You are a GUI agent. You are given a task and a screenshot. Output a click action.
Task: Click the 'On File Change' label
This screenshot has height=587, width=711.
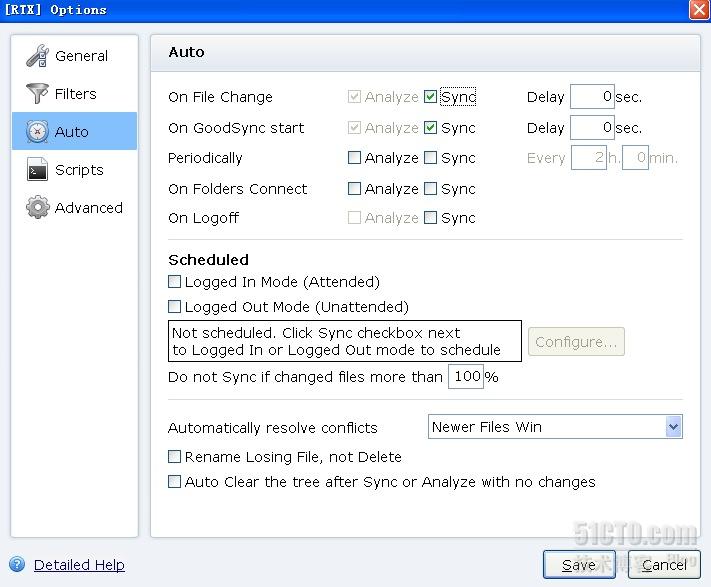point(220,97)
